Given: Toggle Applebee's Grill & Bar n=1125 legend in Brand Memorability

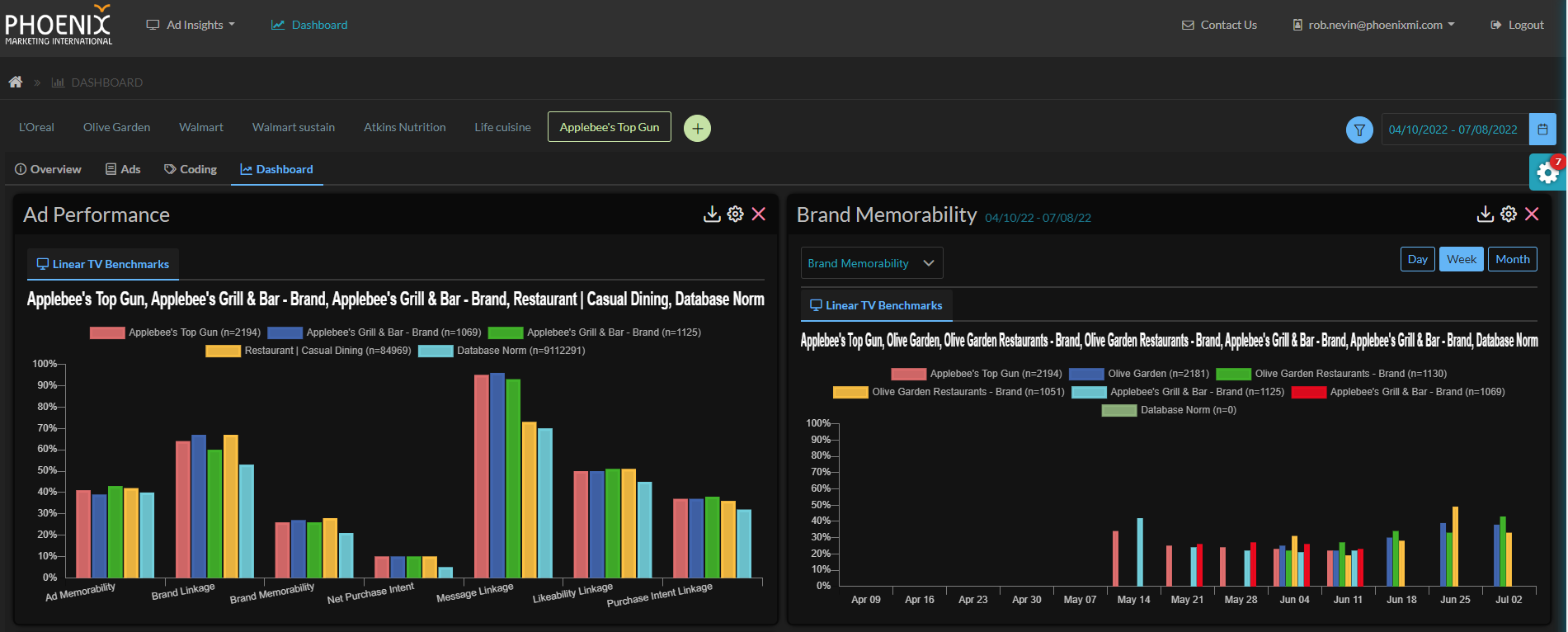Looking at the screenshot, I should coord(1178,392).
